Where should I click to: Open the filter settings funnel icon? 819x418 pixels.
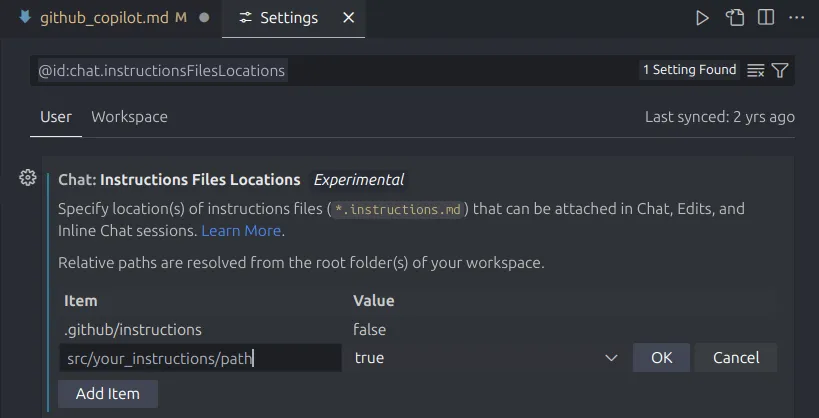point(780,70)
